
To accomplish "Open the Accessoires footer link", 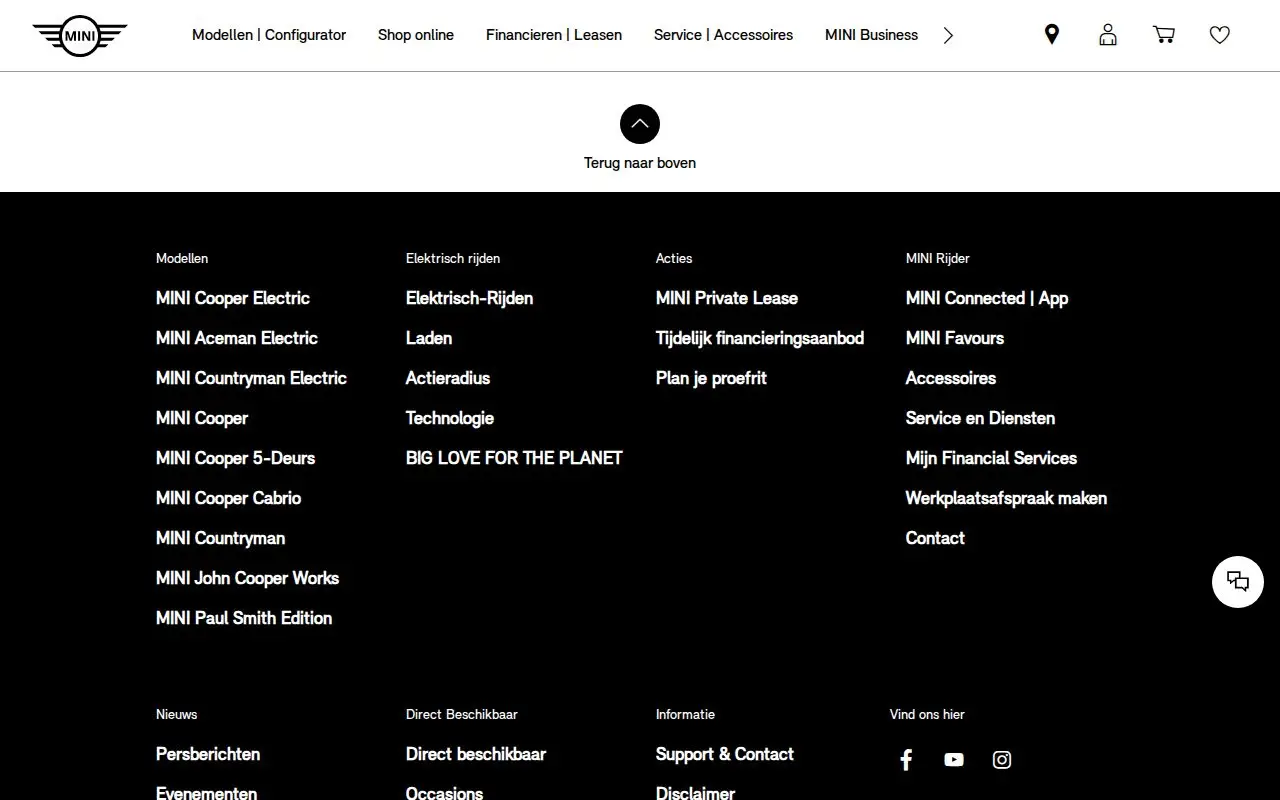I will (x=951, y=378).
